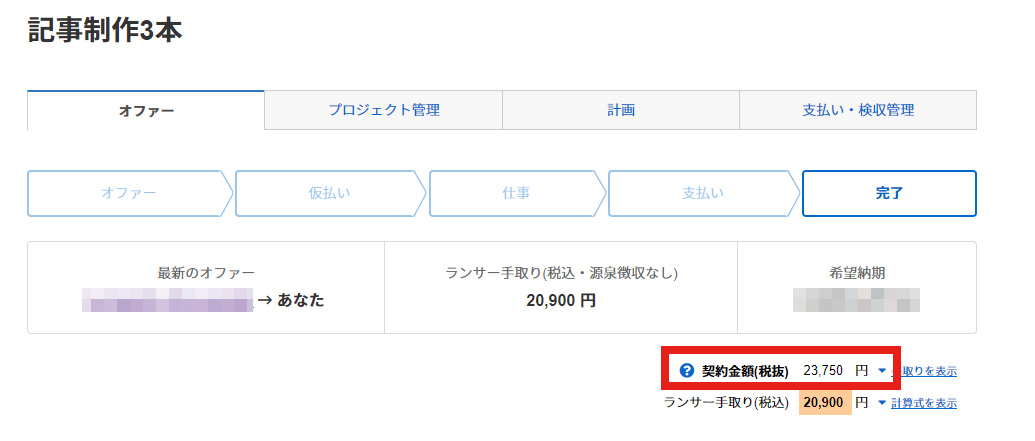
Task: Select the 完了 progress step
Action: click(x=889, y=193)
